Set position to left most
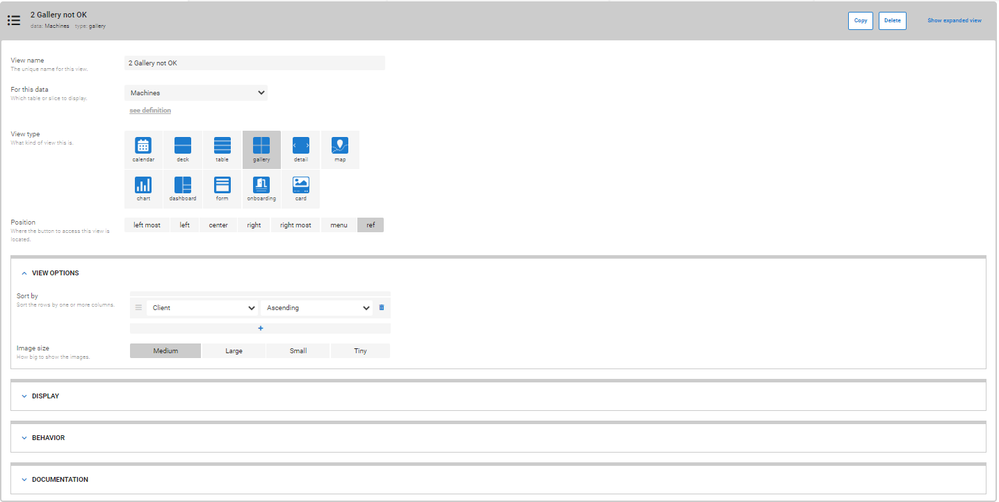 coord(147,225)
